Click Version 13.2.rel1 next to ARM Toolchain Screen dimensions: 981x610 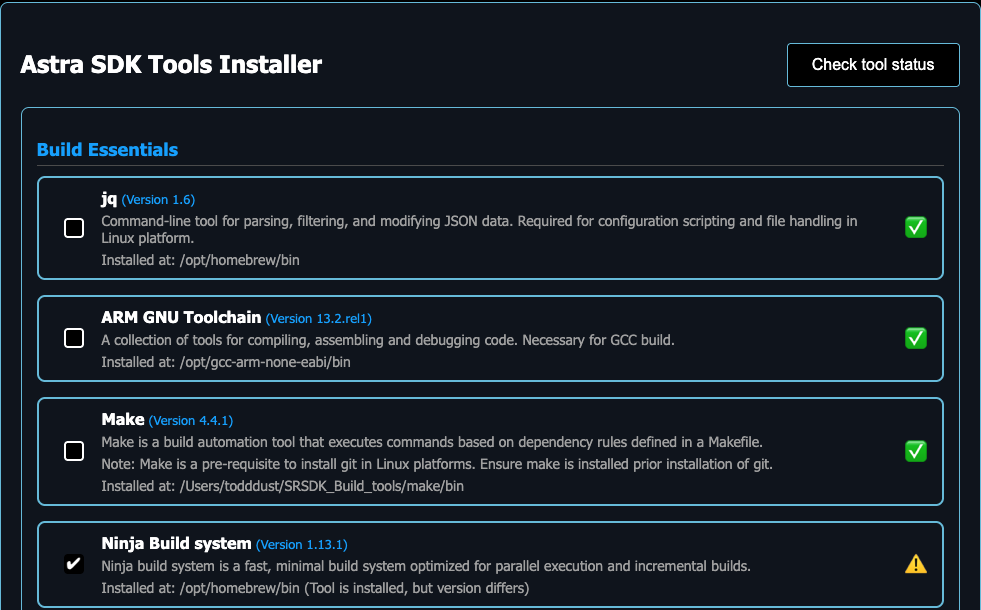point(319,318)
